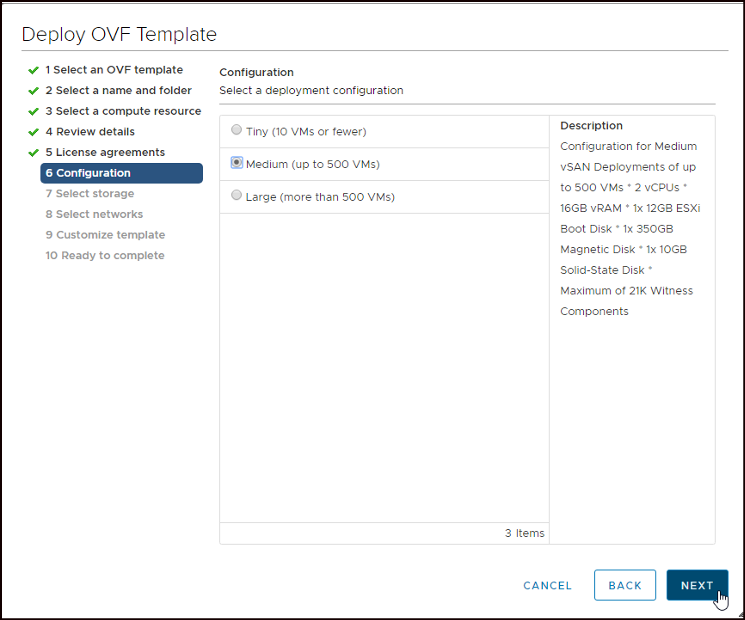Click checkmark icon next to Select a name and folder
The height and width of the screenshot is (620, 745).
click(x=33, y=91)
